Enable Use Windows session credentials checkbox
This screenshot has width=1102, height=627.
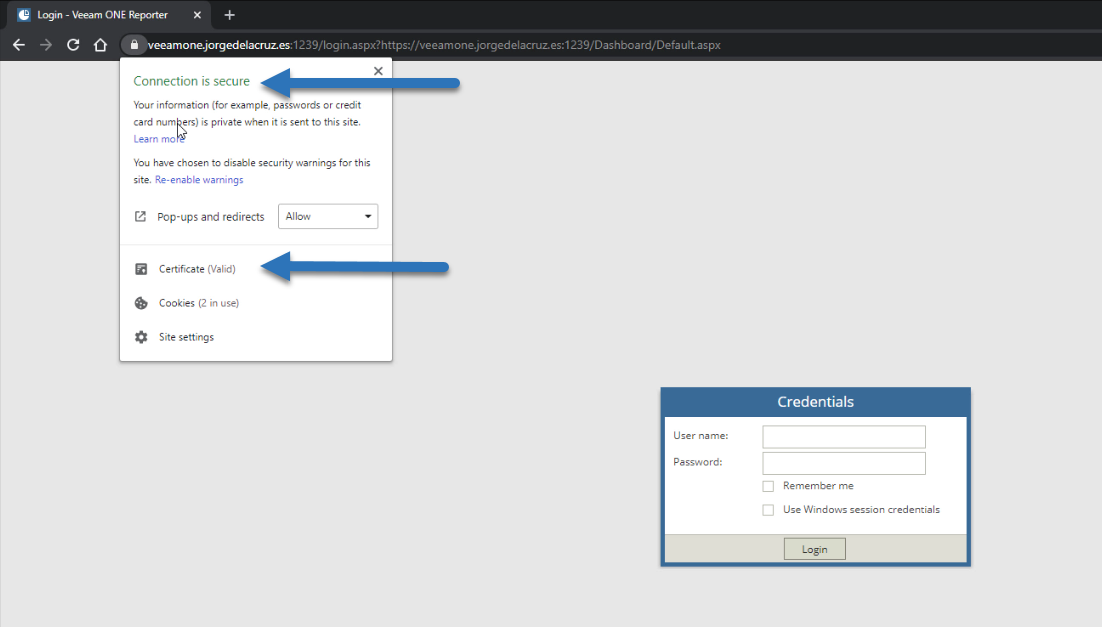(x=768, y=510)
